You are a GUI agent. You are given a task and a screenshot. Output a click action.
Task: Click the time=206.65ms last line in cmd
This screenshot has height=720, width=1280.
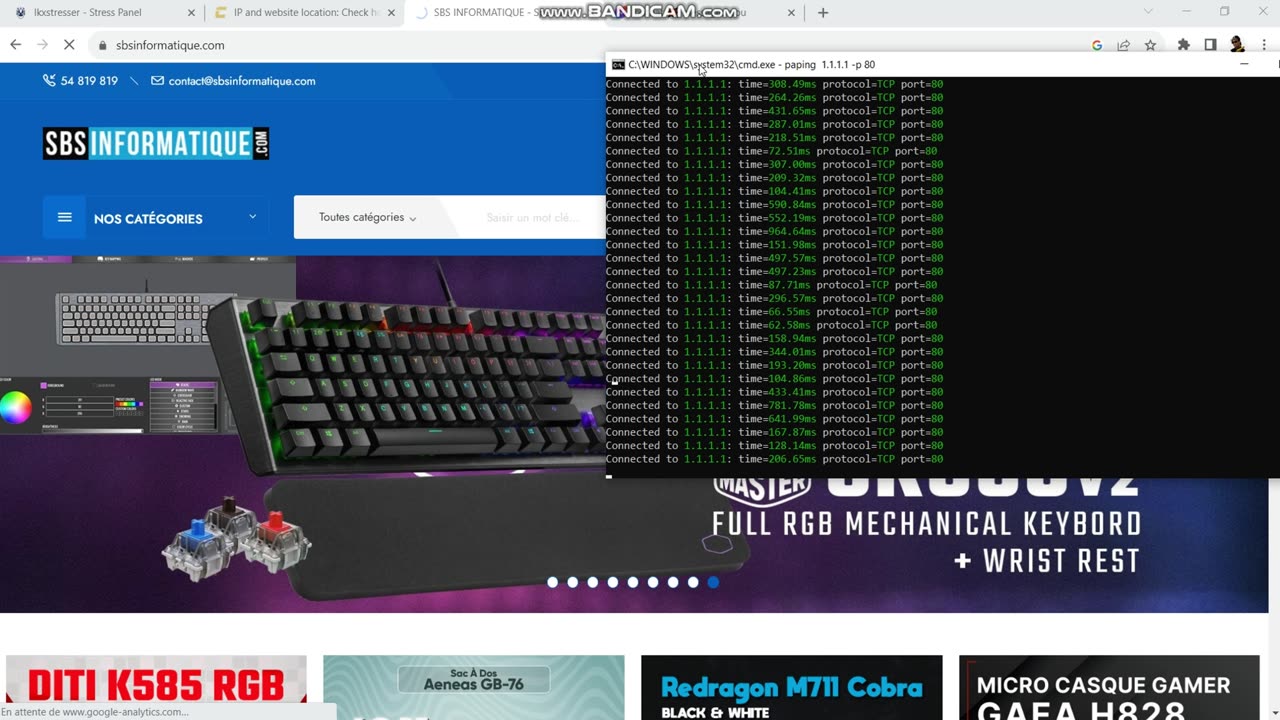click(x=774, y=459)
